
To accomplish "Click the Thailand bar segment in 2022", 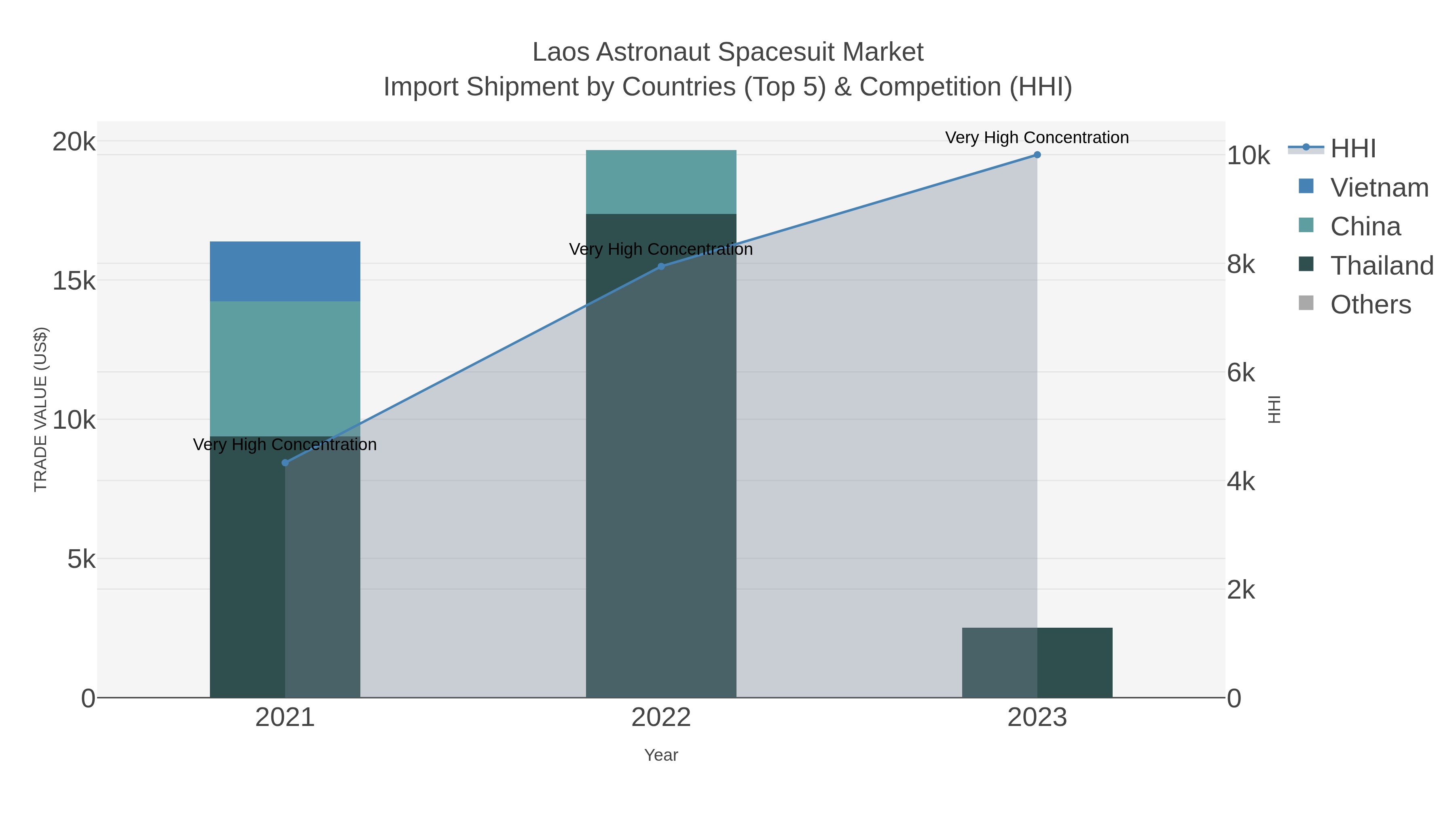I will click(661, 455).
